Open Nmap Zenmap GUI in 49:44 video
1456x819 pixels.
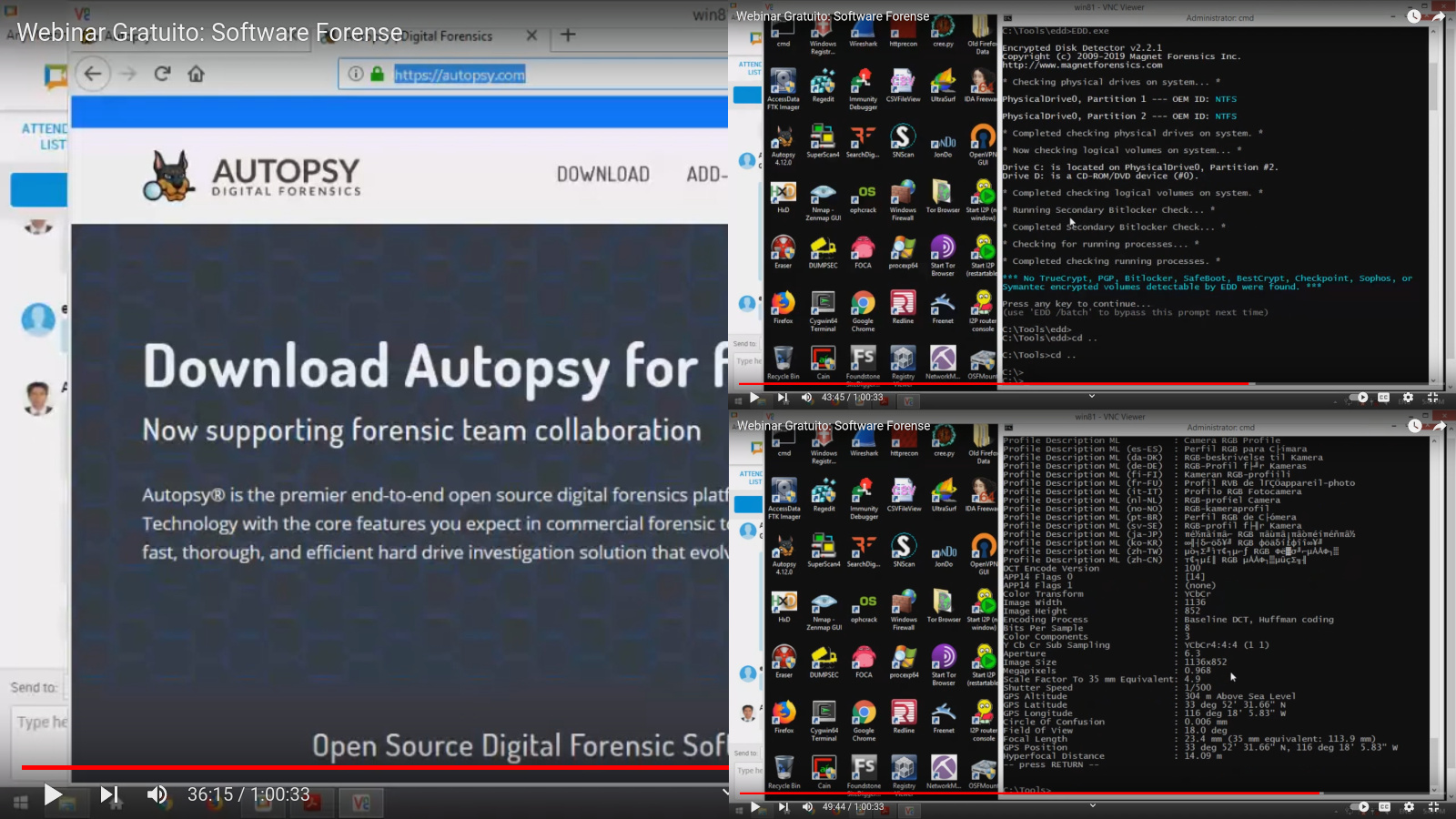click(x=824, y=610)
